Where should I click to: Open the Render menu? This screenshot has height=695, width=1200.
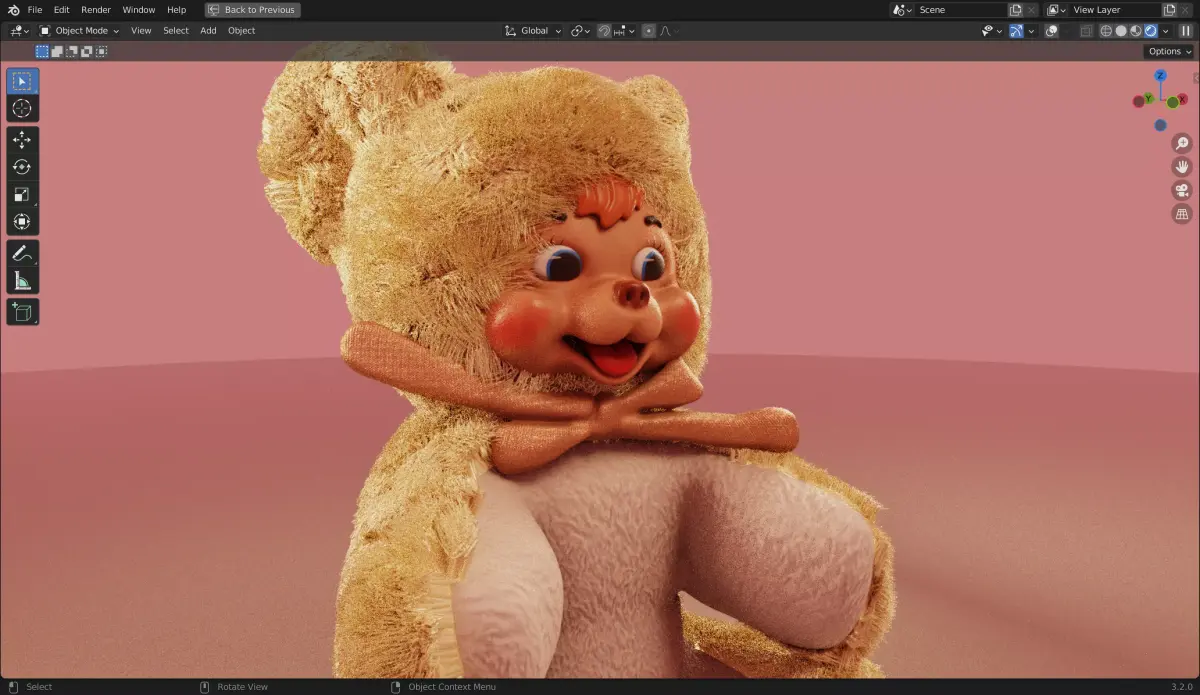coord(95,9)
